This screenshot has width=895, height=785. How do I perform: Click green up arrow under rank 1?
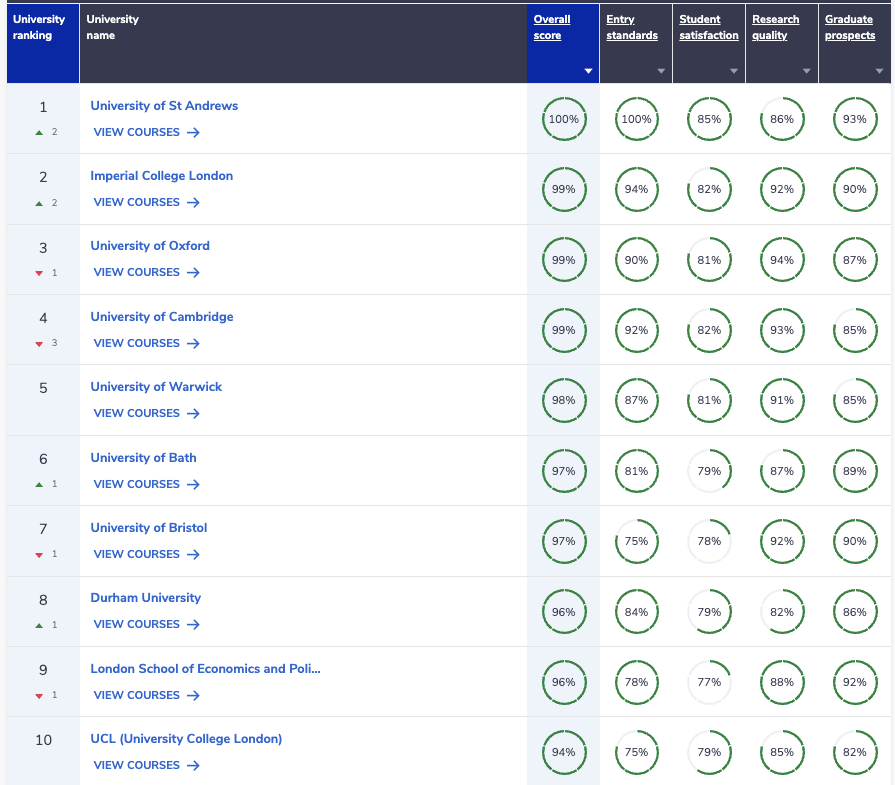point(39,132)
